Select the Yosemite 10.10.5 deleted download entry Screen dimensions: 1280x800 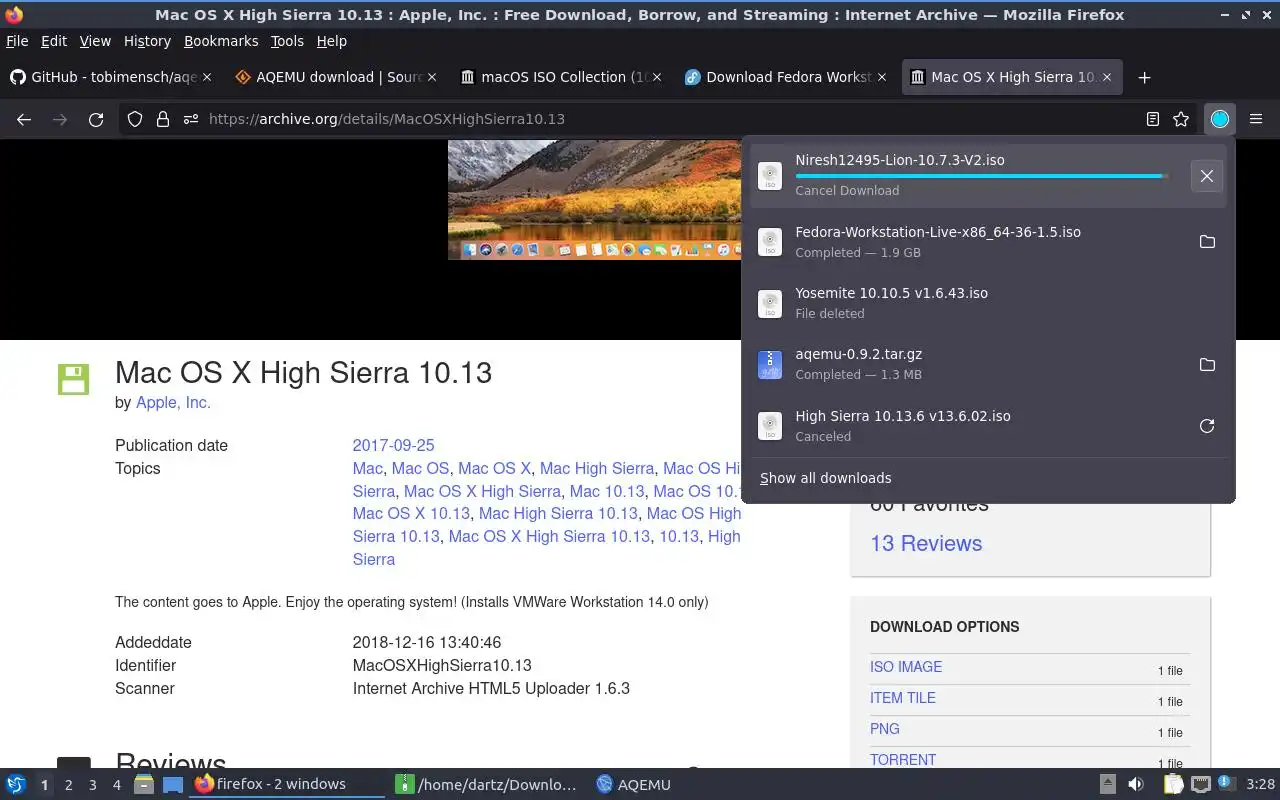pos(988,303)
